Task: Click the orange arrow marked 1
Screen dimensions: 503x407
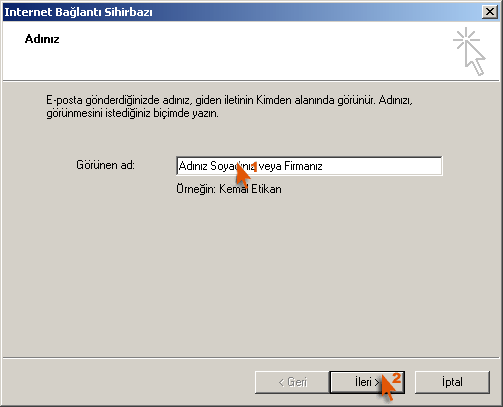Action: click(x=243, y=174)
